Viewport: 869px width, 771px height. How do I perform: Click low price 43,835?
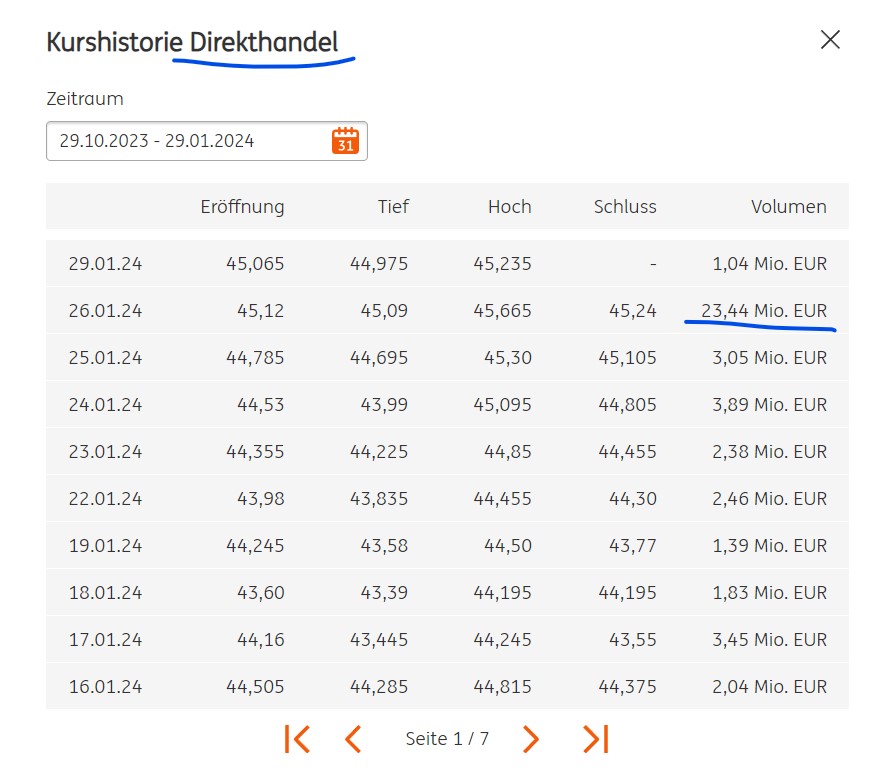pos(379,499)
